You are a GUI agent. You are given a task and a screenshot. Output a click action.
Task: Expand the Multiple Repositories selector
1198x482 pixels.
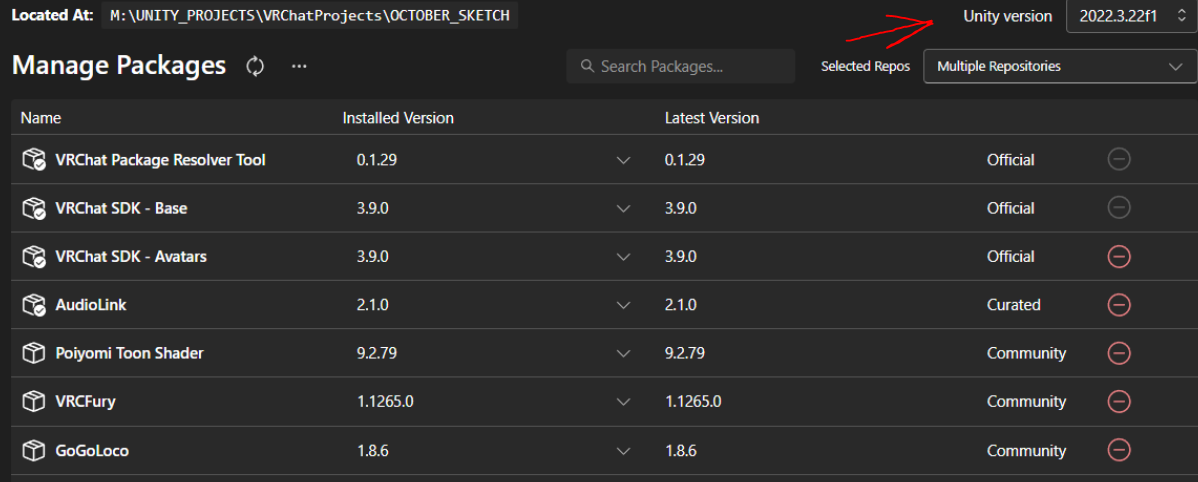[1059, 66]
